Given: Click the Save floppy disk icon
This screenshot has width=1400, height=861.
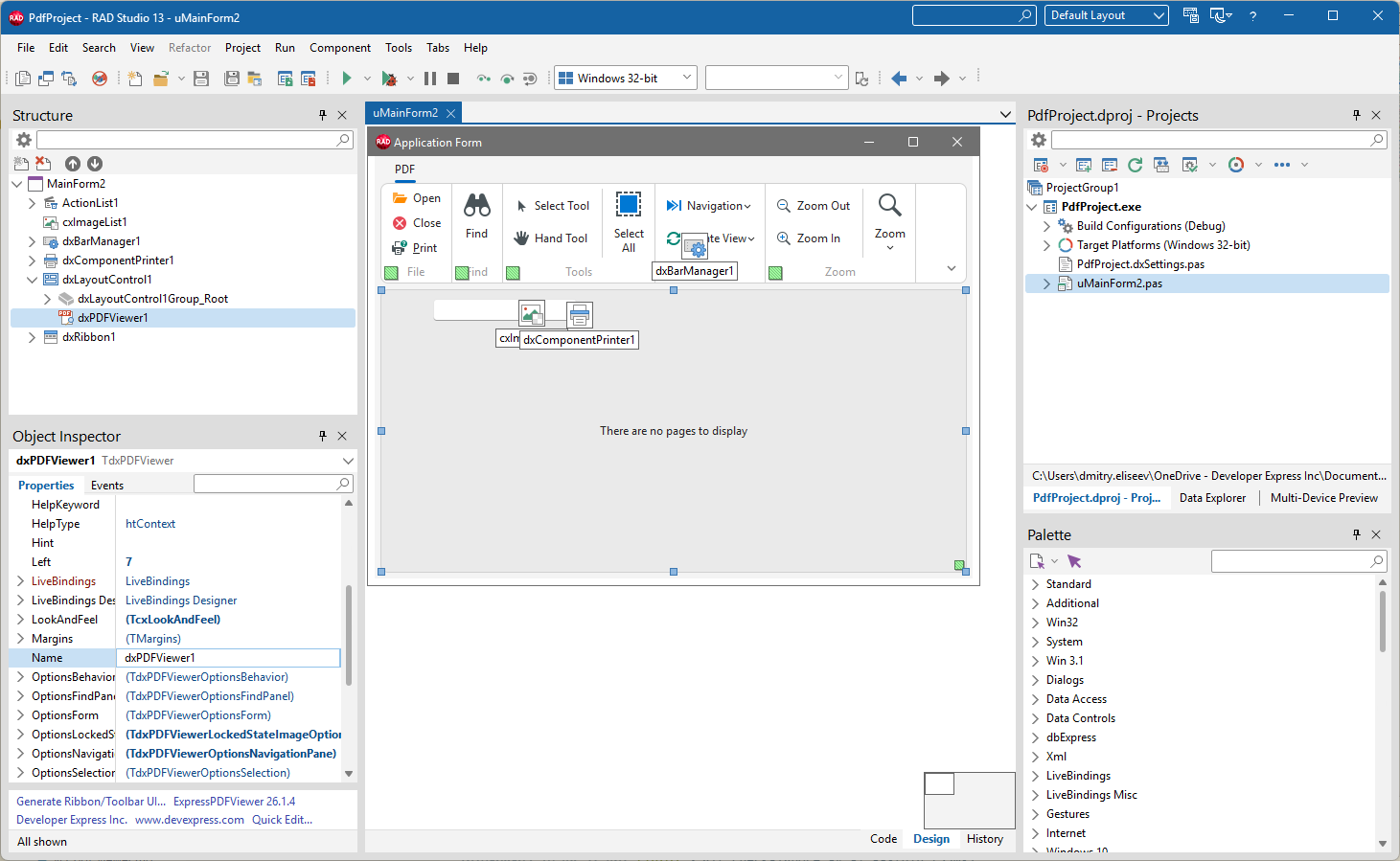Looking at the screenshot, I should click(x=201, y=79).
